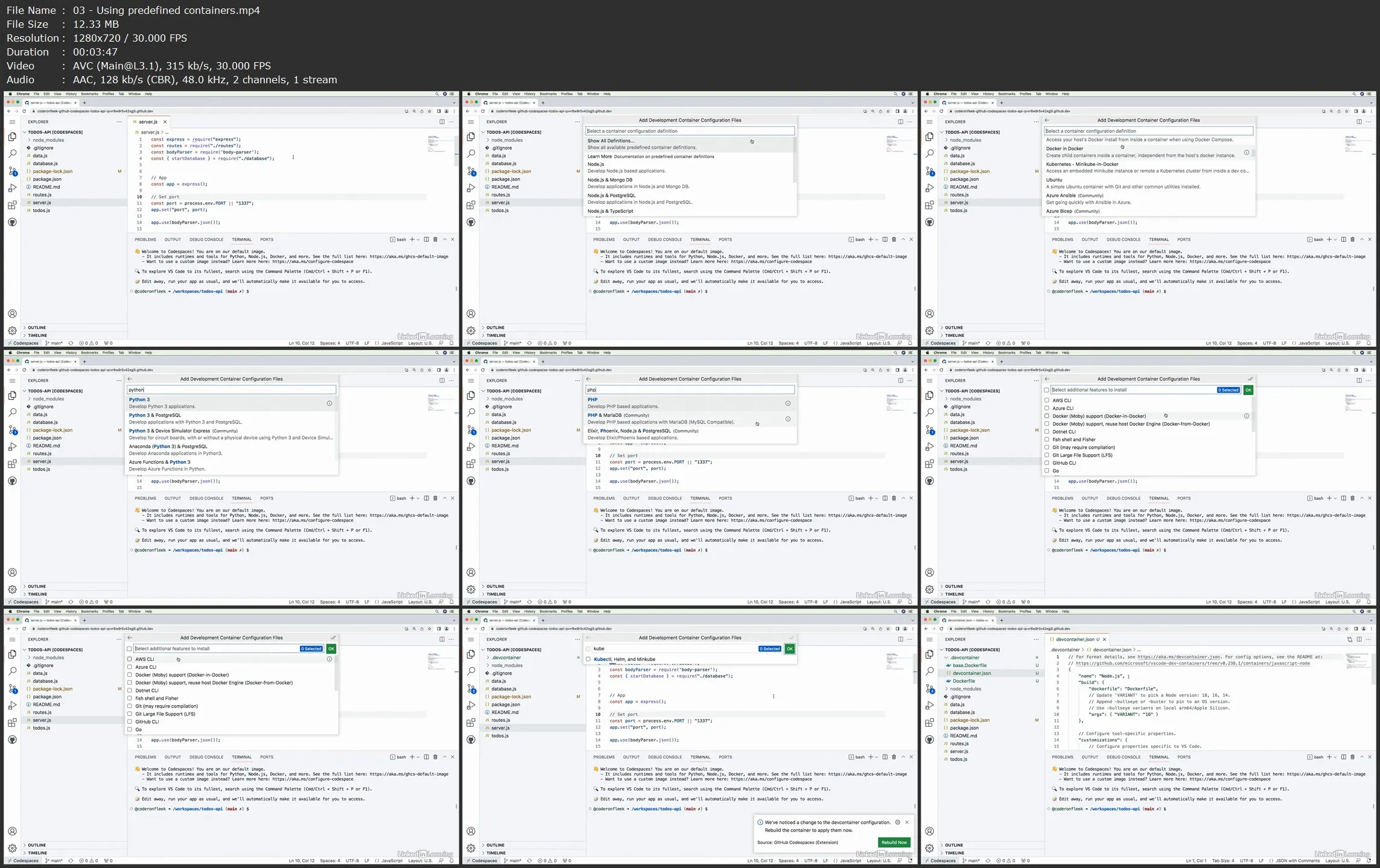This screenshot has width=1380, height=868.
Task: Open Bookmarks menu in the devcontainer.json window
Action: click(1006, 612)
